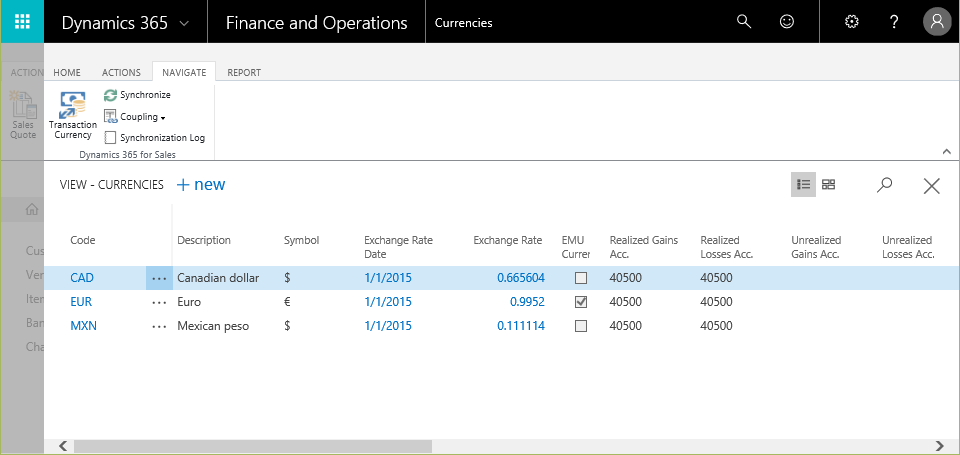Close the Currencies view with X
The height and width of the screenshot is (455, 960).
pos(931,186)
